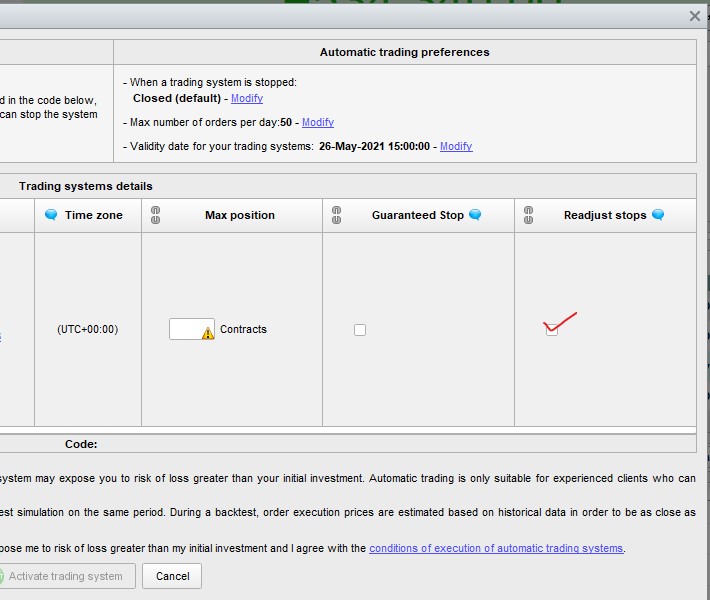Modify the stopped trading system behavior
Image resolution: width=710 pixels, height=600 pixels.
[247, 98]
